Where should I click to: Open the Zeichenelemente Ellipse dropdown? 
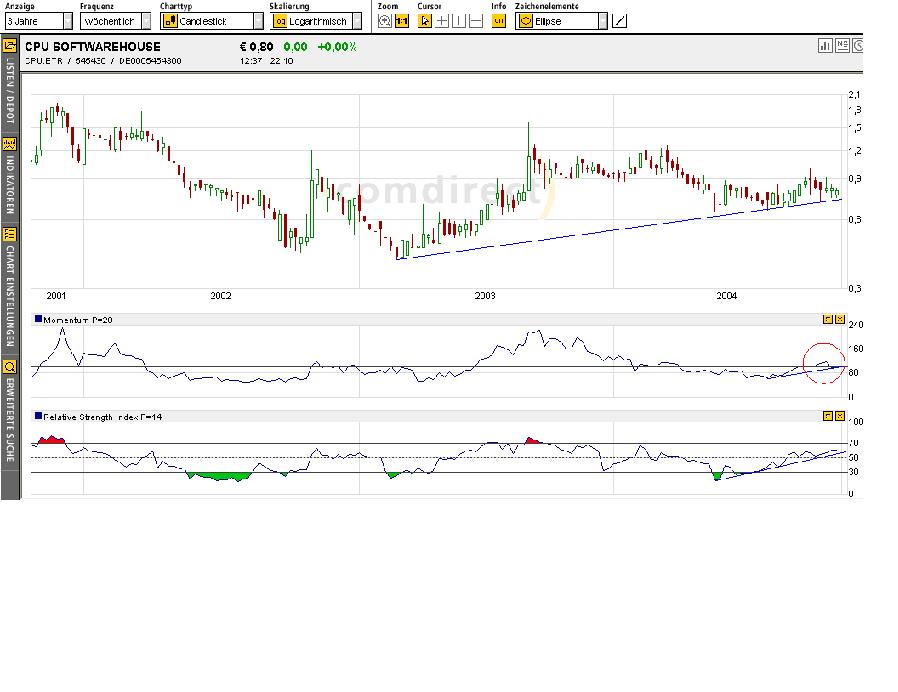[561, 21]
